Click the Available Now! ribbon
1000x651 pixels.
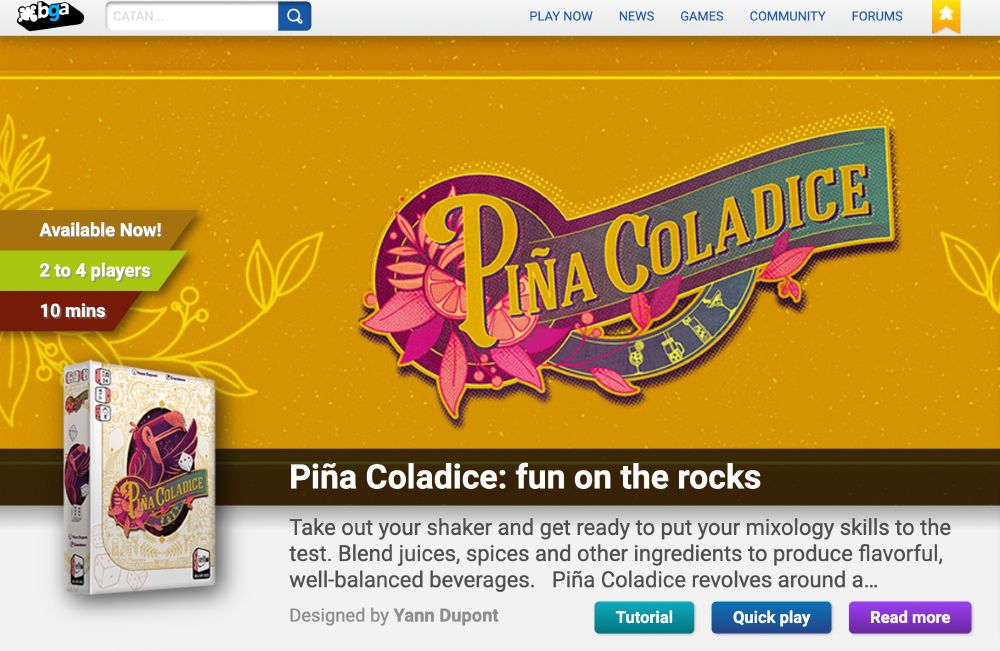point(99,230)
